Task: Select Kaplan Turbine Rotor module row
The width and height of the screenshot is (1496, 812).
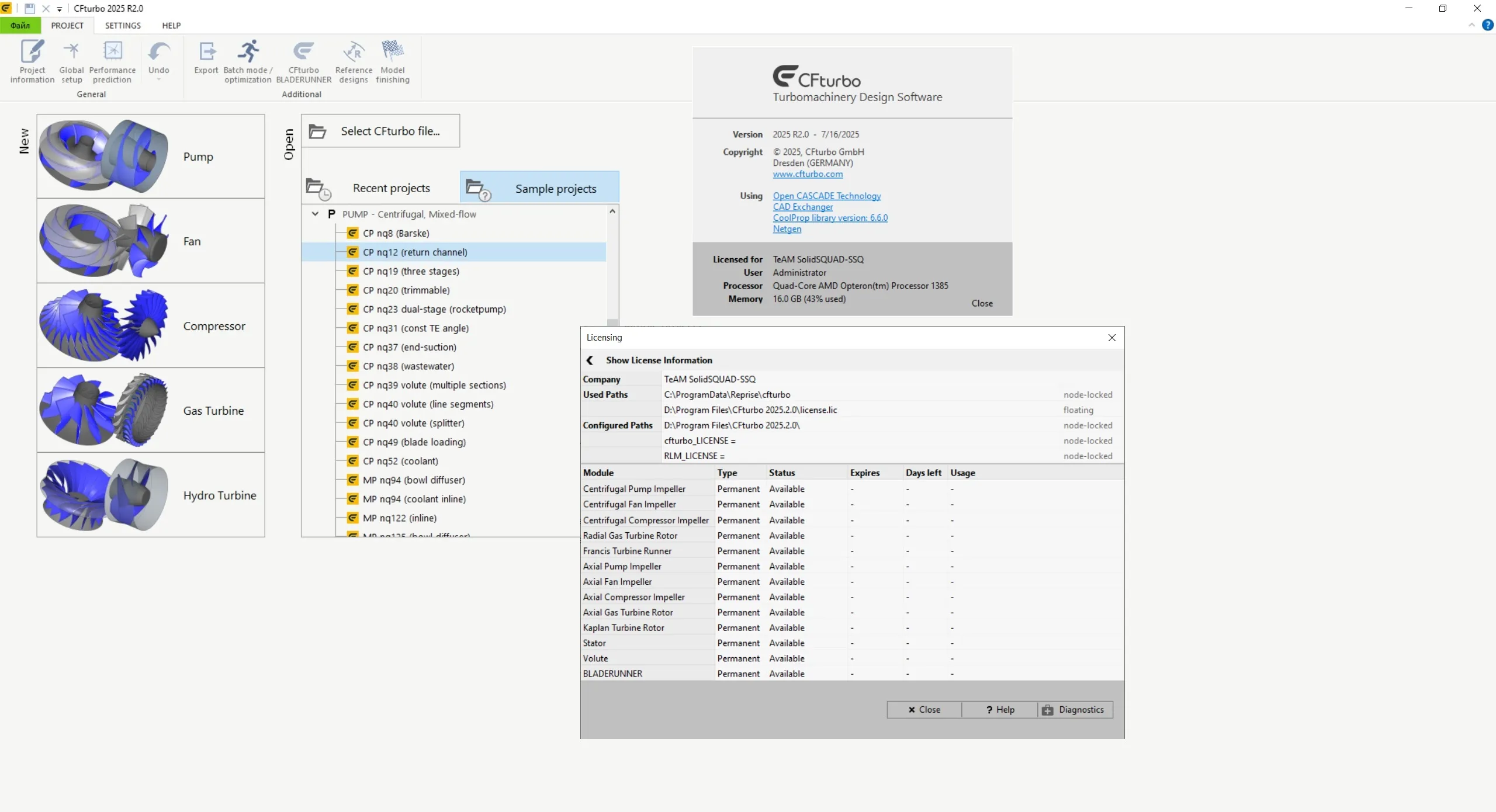Action: 852,627
